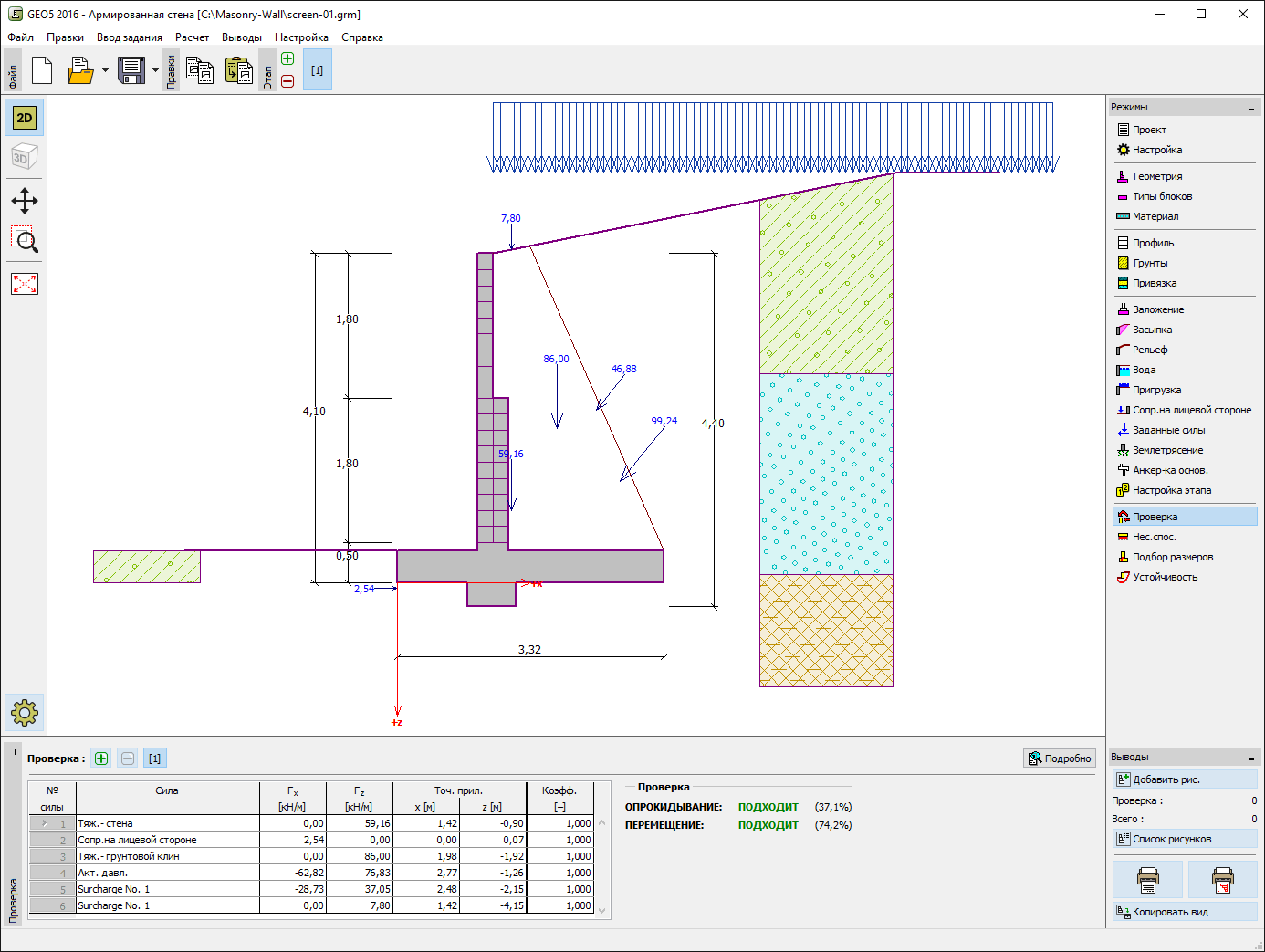Open Сопр.на лицевой стороне mode
Viewport: 1265px width, 952px height.
point(1185,410)
